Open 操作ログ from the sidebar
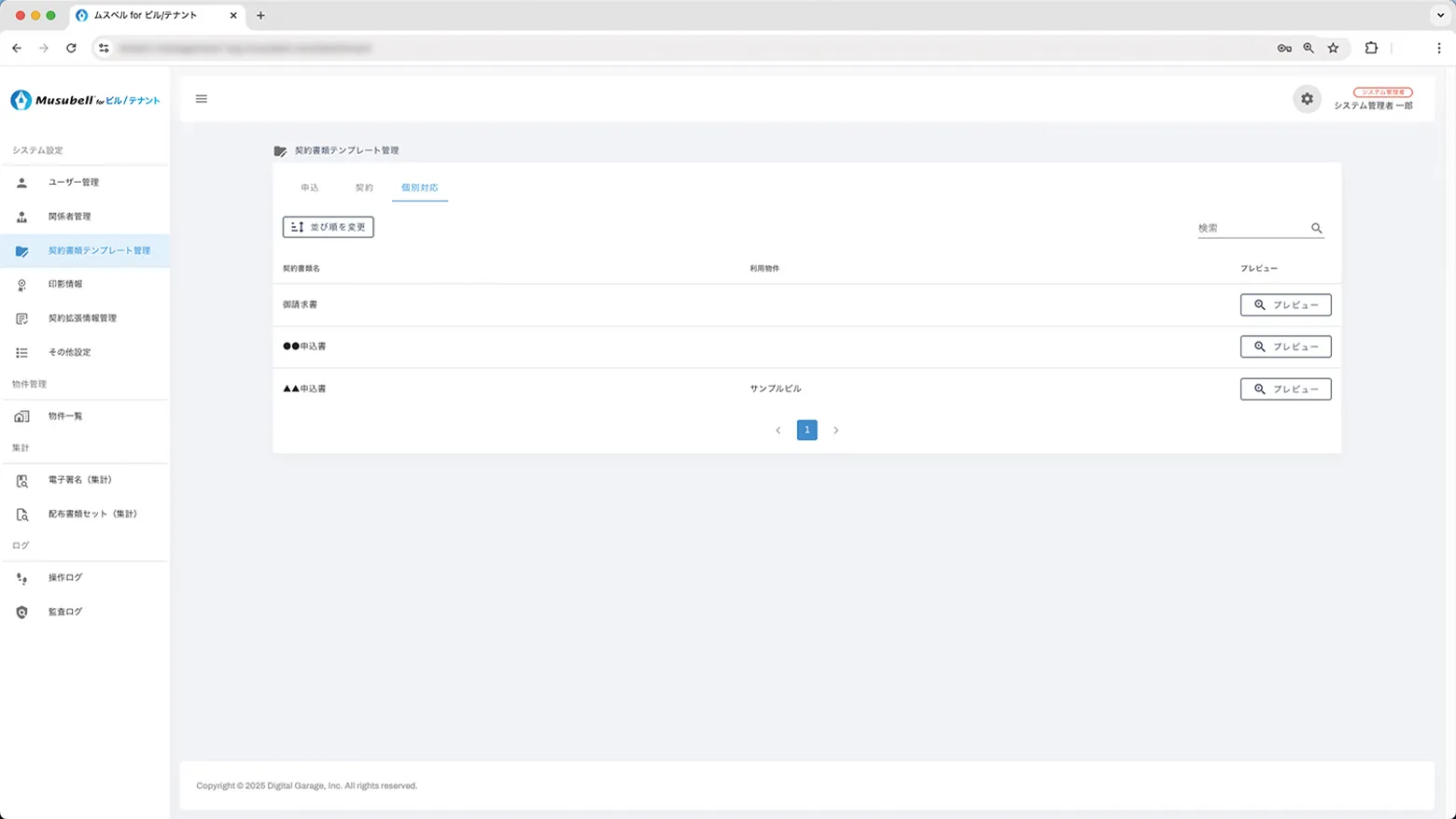Viewport: 1456px width, 819px height. [65, 578]
